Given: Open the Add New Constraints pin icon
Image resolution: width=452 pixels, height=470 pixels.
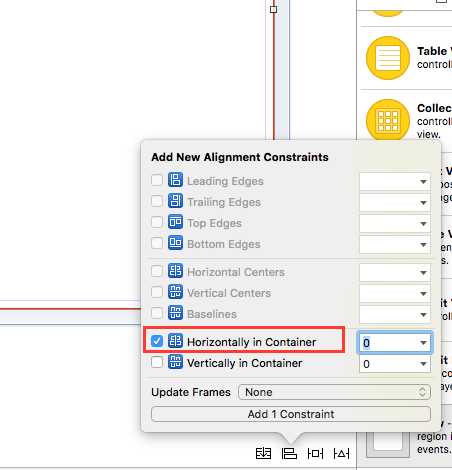Looking at the screenshot, I should click(x=315, y=454).
